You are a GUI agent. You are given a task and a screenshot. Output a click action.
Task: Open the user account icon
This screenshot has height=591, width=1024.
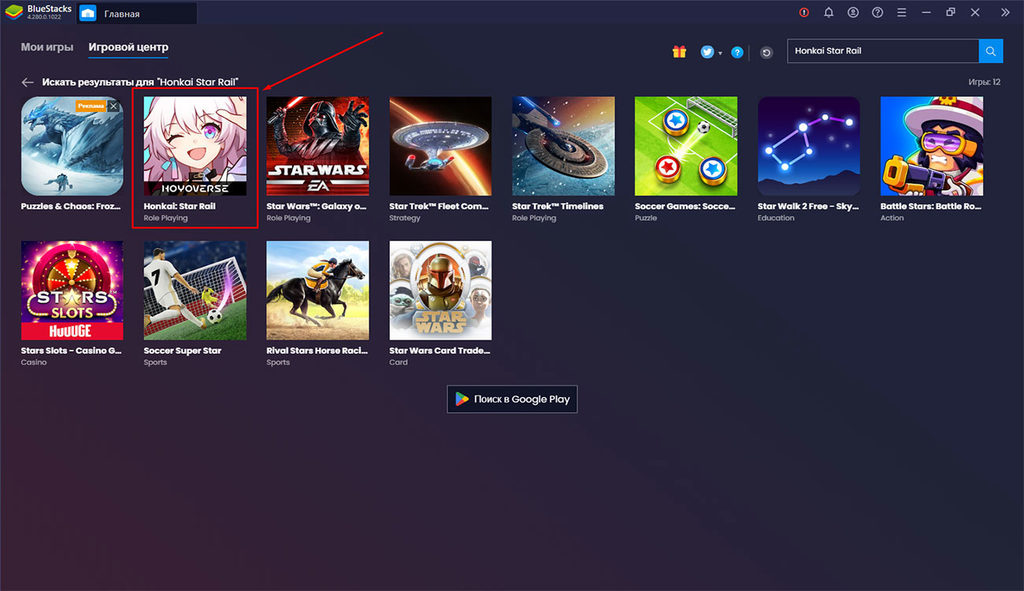coord(853,12)
